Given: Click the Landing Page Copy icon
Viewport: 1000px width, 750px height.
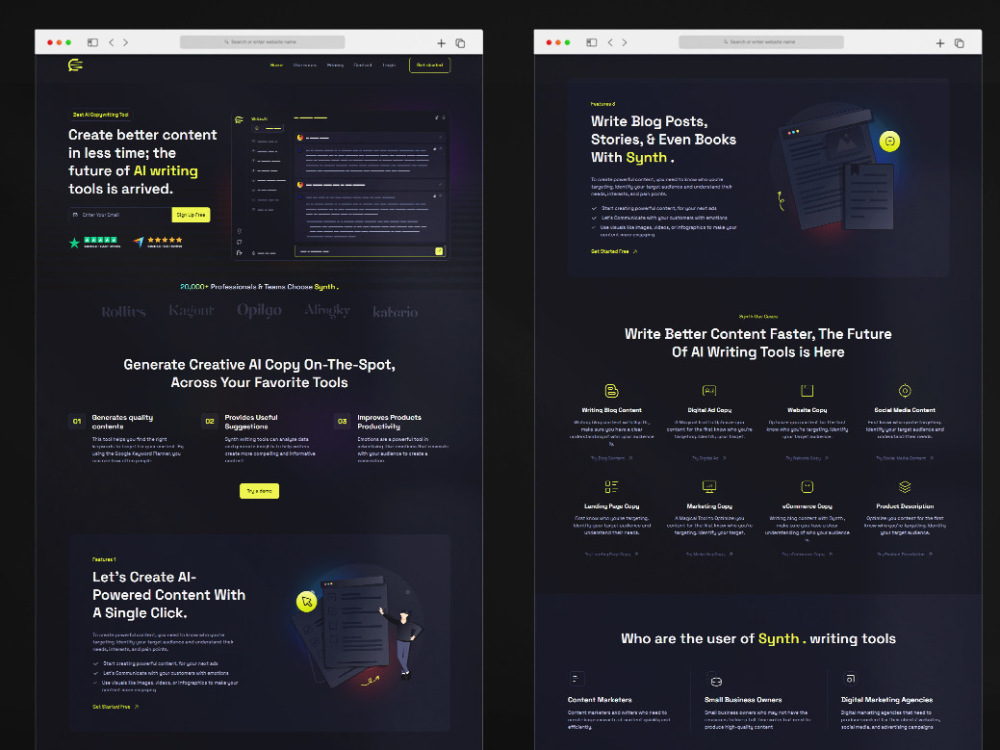Looking at the screenshot, I should point(611,487).
